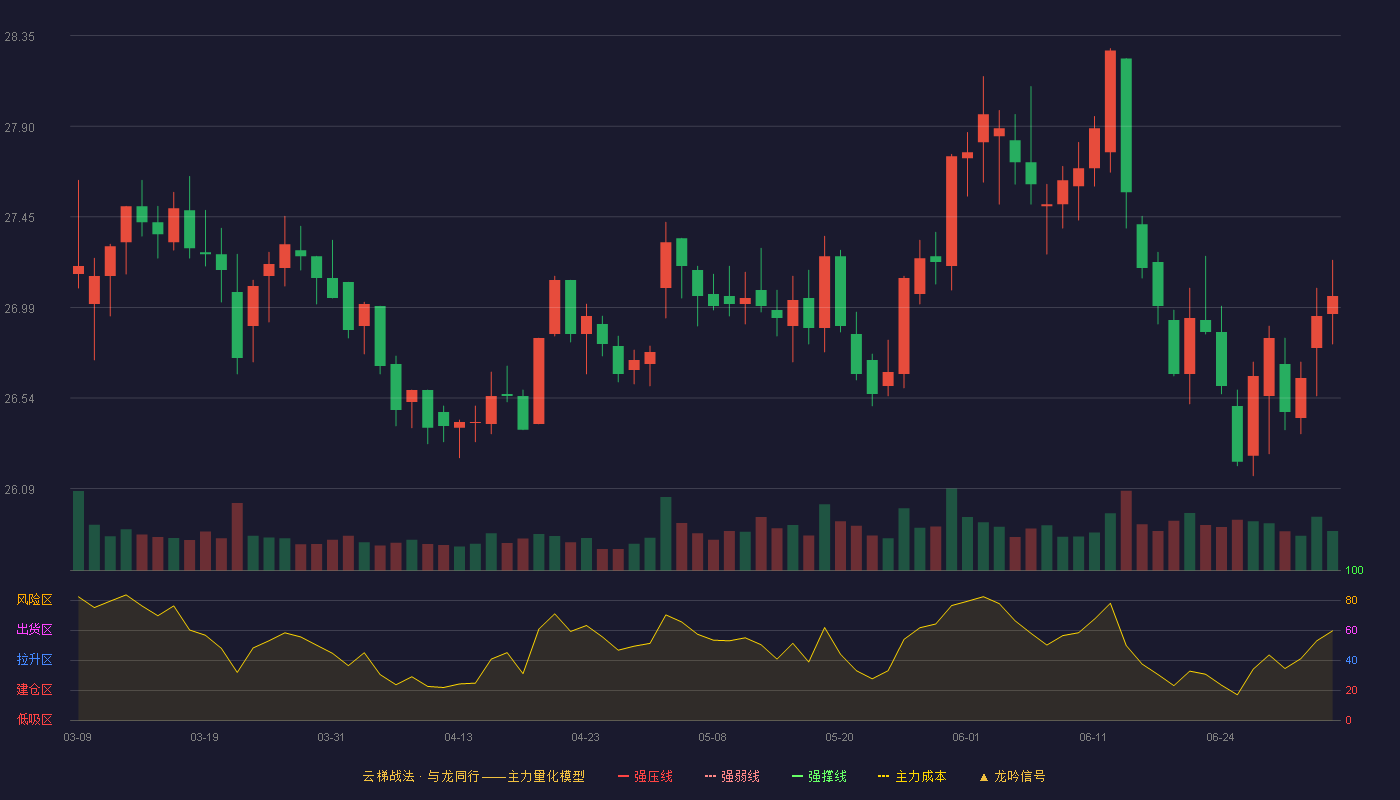This screenshot has width=1400, height=800.
Task: Click the magenta 60 indicator axis value
Action: click(x=1351, y=630)
